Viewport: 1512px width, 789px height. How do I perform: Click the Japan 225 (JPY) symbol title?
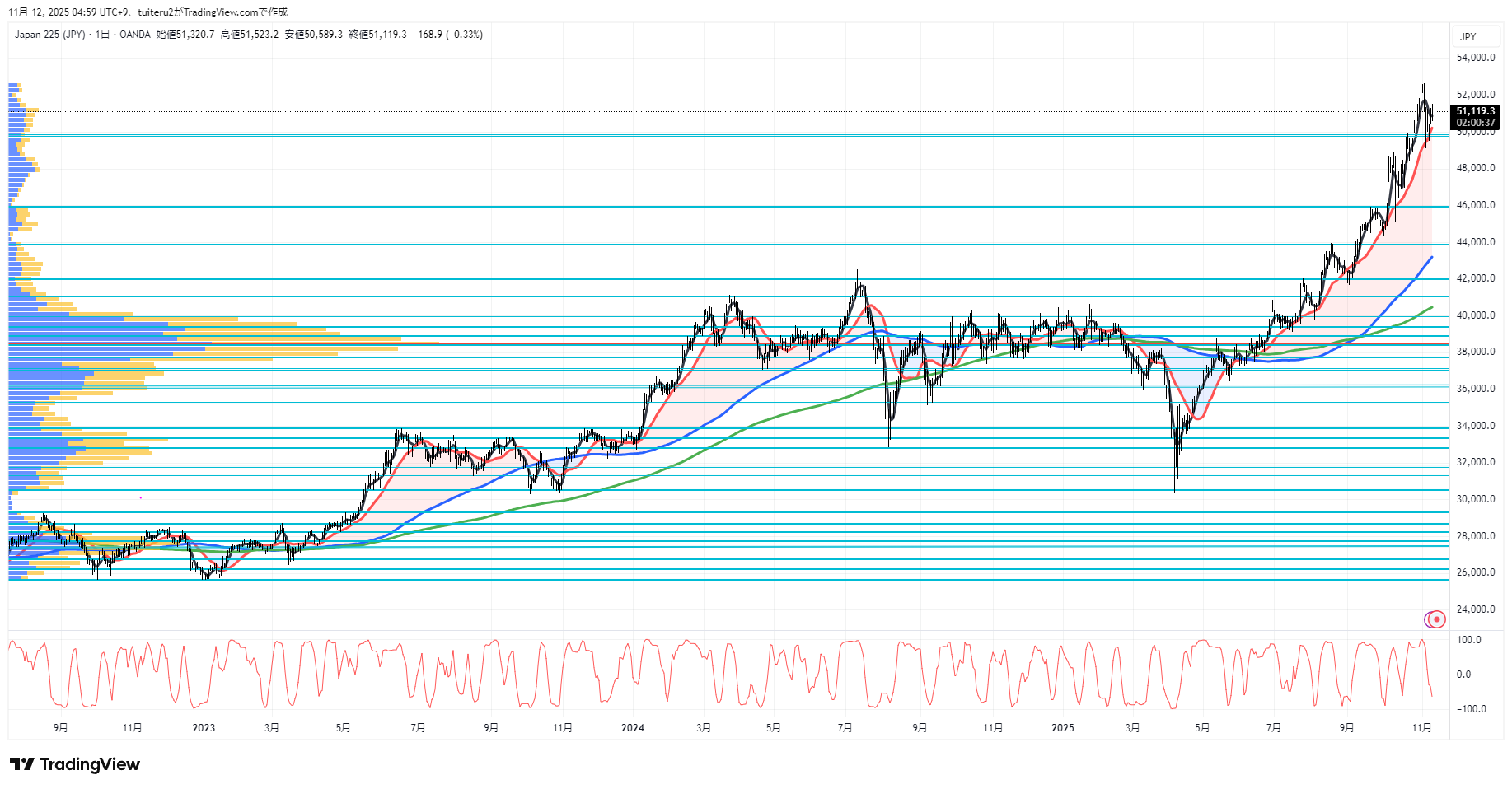[49, 35]
